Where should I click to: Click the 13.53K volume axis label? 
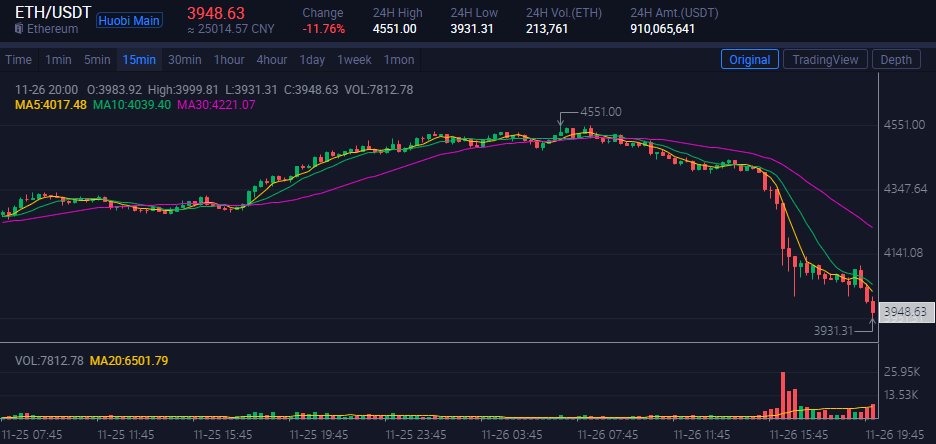point(902,394)
